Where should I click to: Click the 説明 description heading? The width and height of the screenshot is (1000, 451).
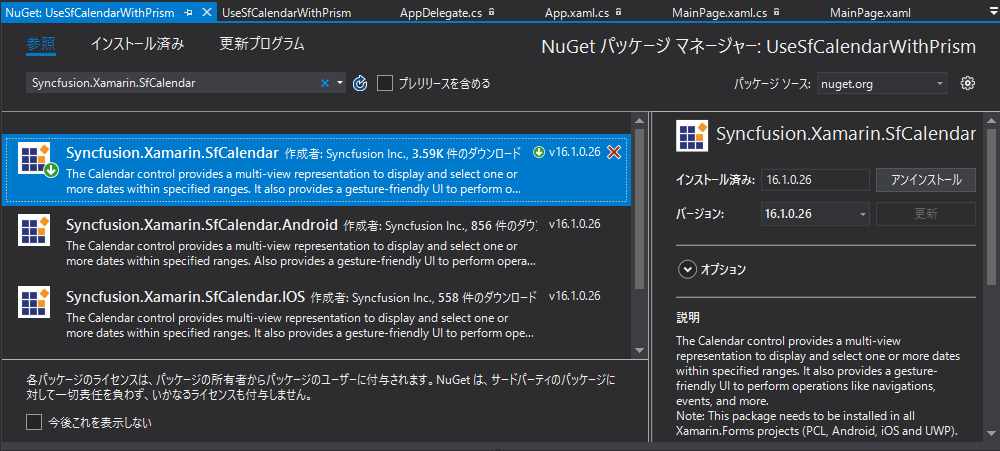pyautogui.click(x=688, y=317)
